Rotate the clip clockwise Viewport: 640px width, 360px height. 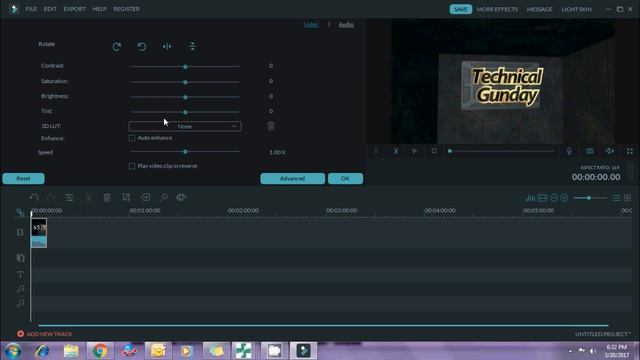pos(117,47)
